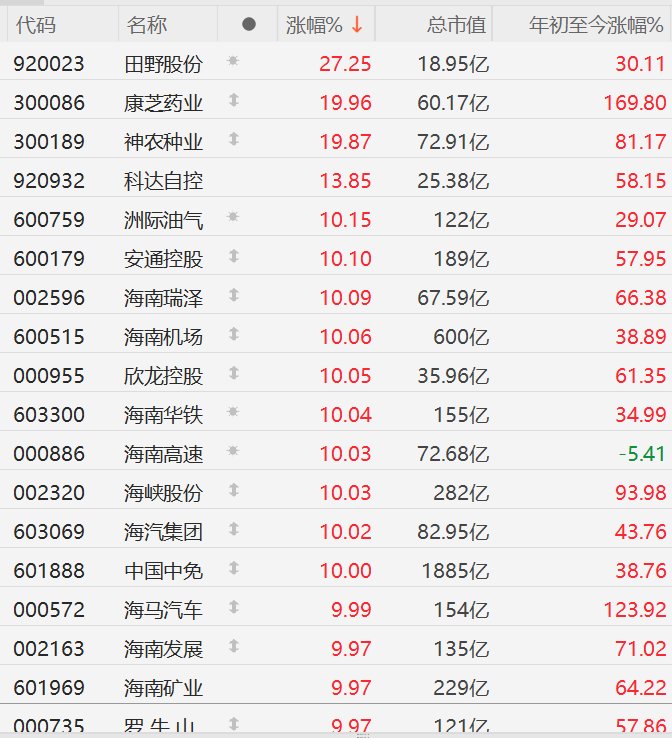Click the marker icon for 安通控股
Screen dimensions: 672x738
pos(234,256)
